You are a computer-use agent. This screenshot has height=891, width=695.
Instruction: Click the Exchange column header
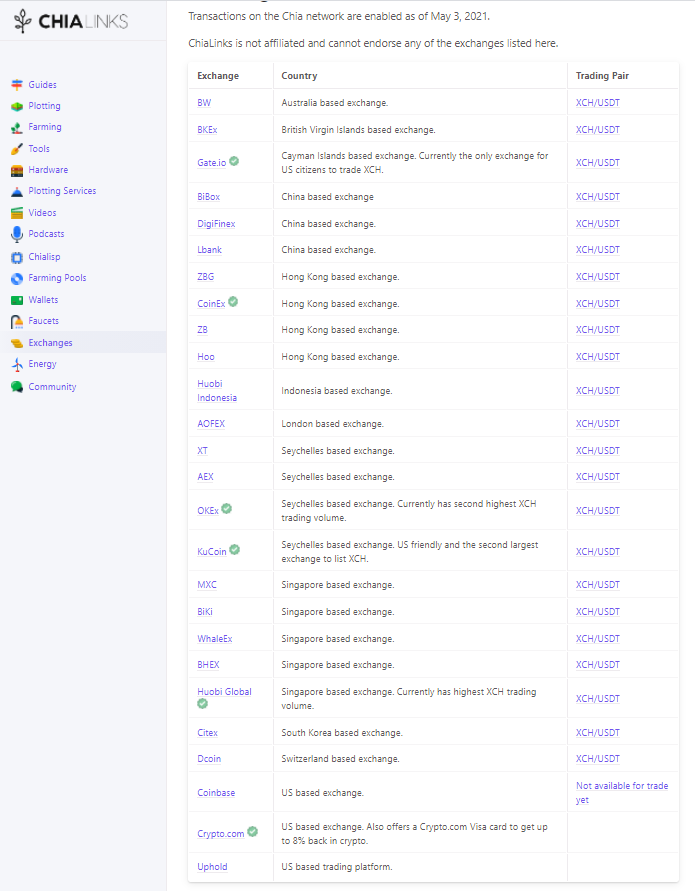pyautogui.click(x=218, y=76)
